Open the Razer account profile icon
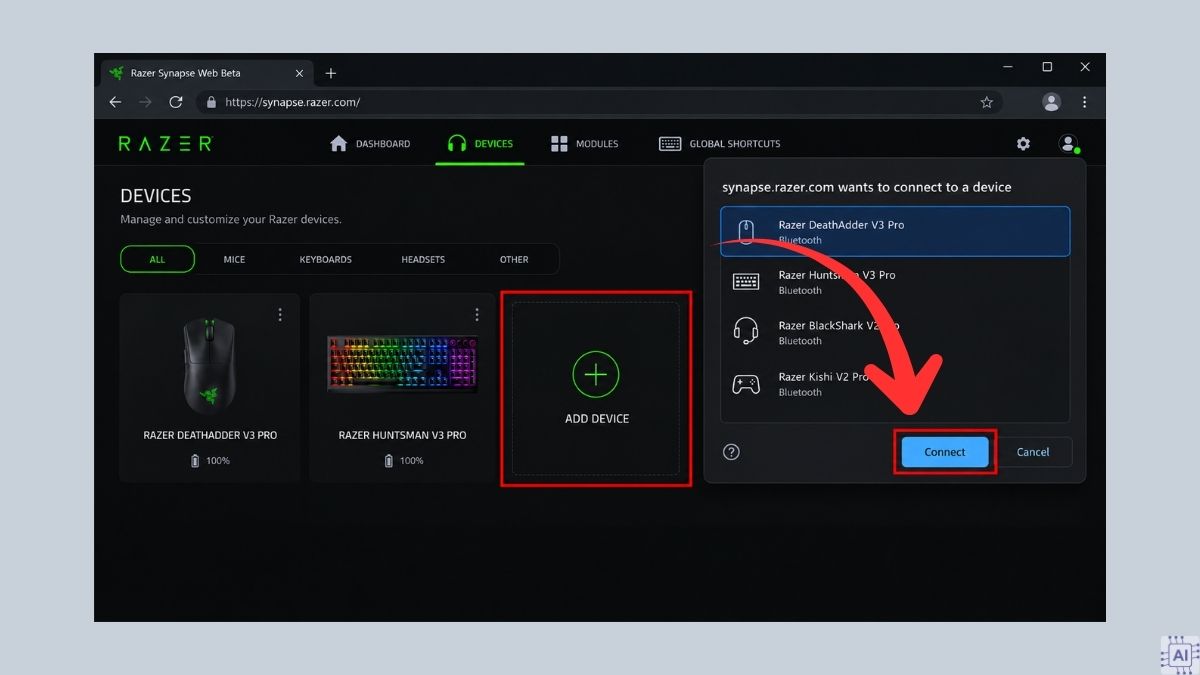 (x=1068, y=144)
